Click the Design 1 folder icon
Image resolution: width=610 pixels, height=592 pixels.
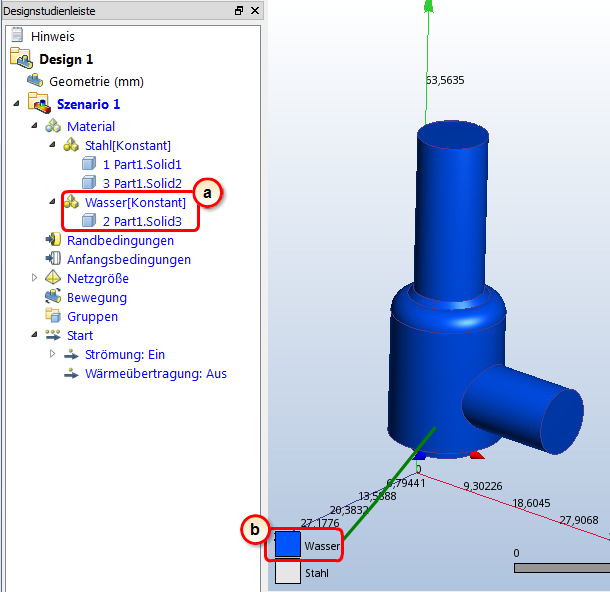[21, 58]
